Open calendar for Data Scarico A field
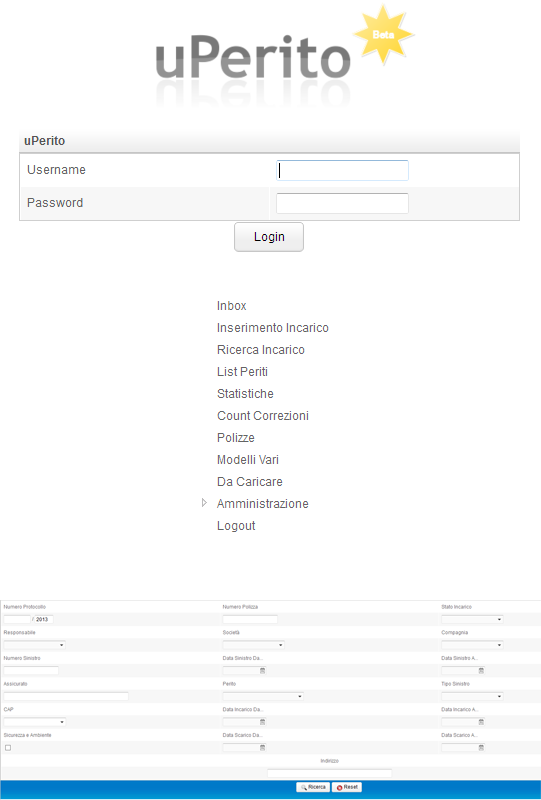541x800 pixels. pos(481,747)
